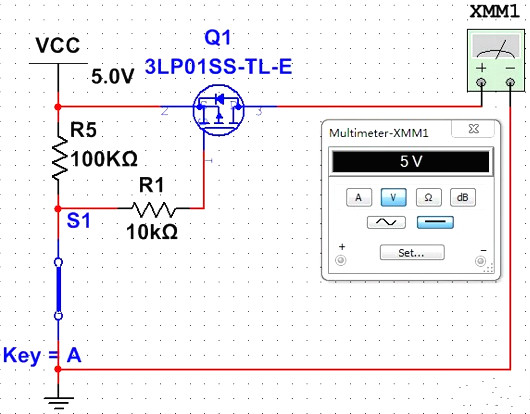Screen dimensions: 530x414
Task: Click the 5 V reading display
Action: pyautogui.click(x=411, y=162)
